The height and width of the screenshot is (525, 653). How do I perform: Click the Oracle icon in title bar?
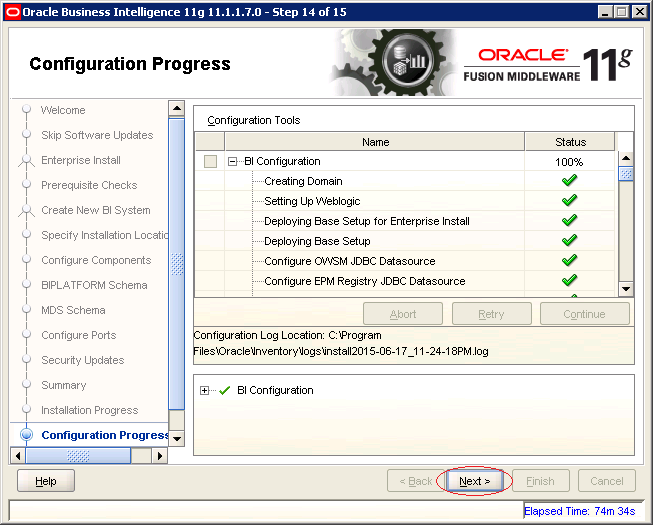pos(12,12)
